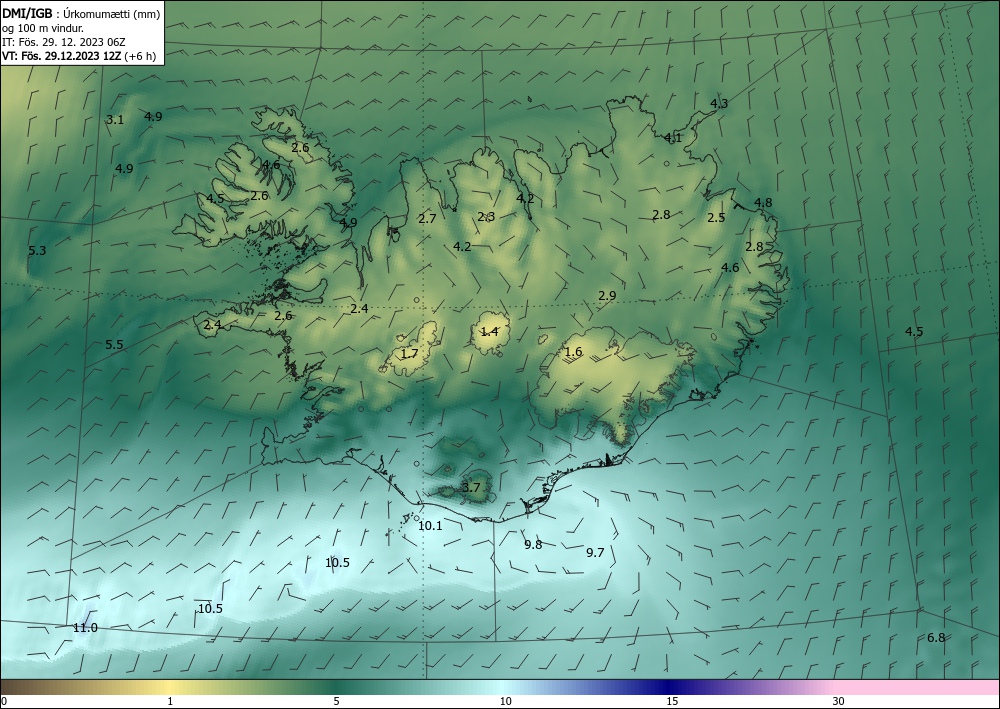The height and width of the screenshot is (709, 1000).
Task: Click the initial time 'IT: Fös. 29. 12. 2023 06Z'
Action: [64, 42]
